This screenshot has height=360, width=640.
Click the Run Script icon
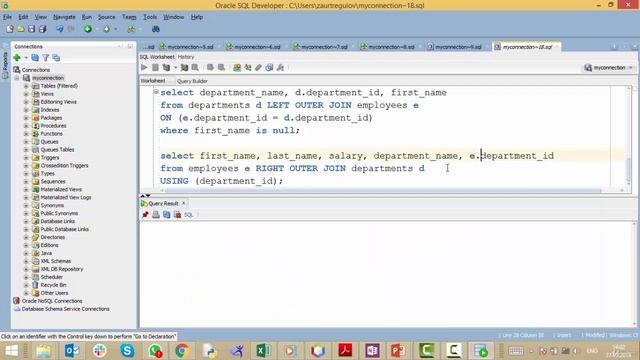point(155,67)
